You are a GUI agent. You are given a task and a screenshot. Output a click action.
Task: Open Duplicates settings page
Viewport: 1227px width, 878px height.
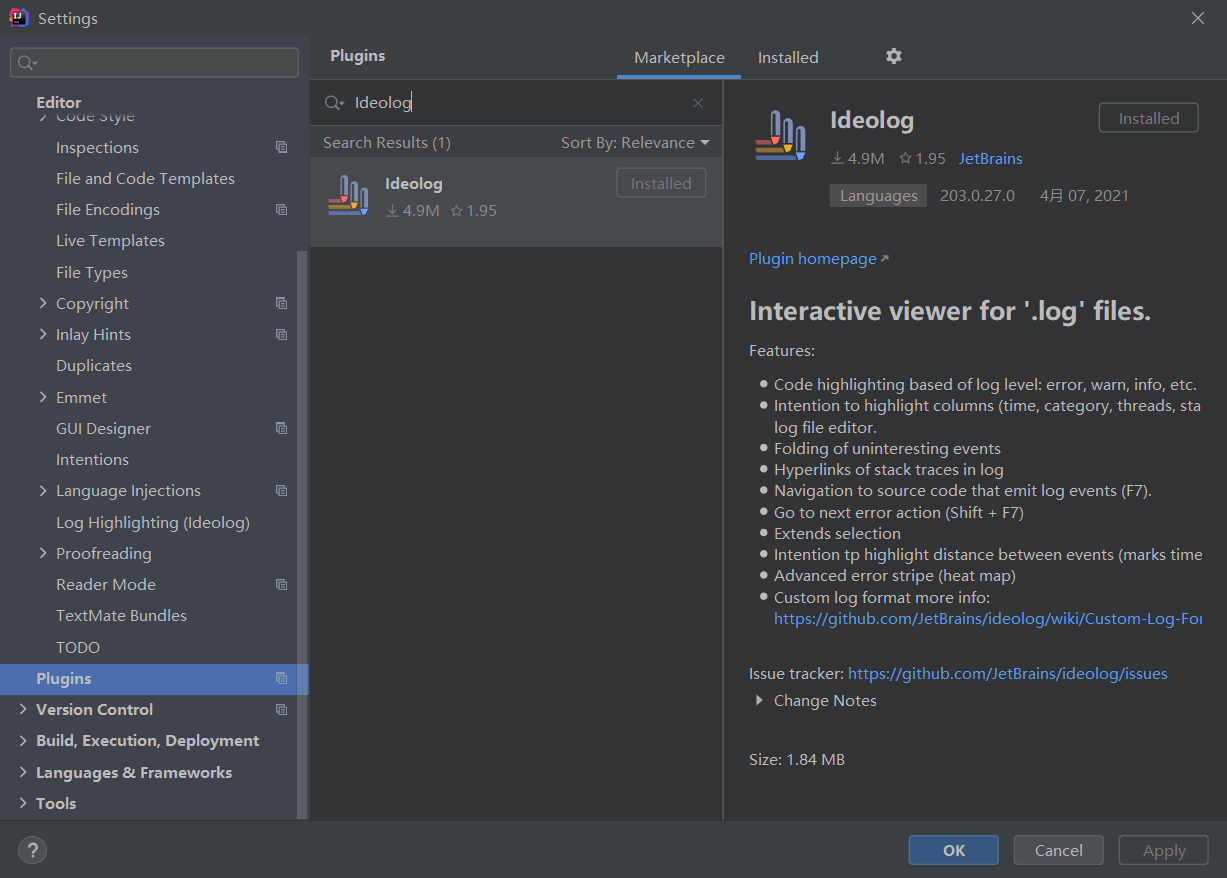pos(94,365)
